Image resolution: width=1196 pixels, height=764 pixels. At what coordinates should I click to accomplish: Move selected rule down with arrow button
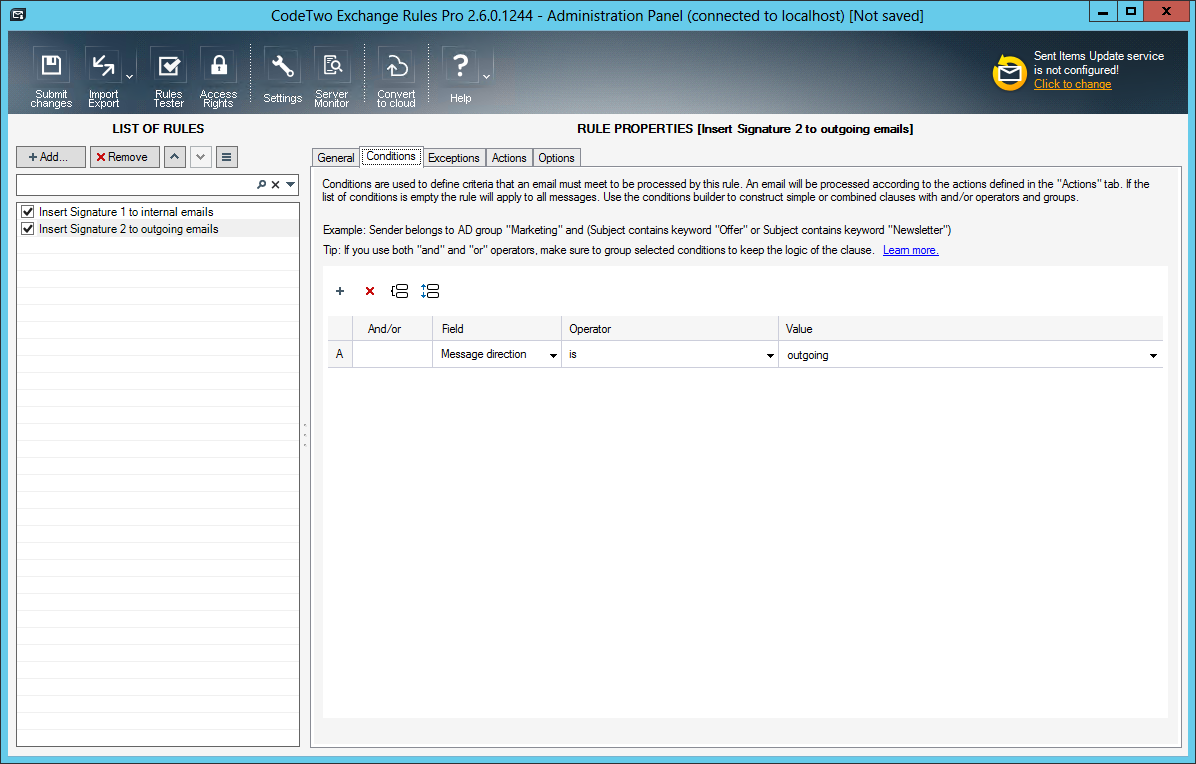[x=201, y=157]
